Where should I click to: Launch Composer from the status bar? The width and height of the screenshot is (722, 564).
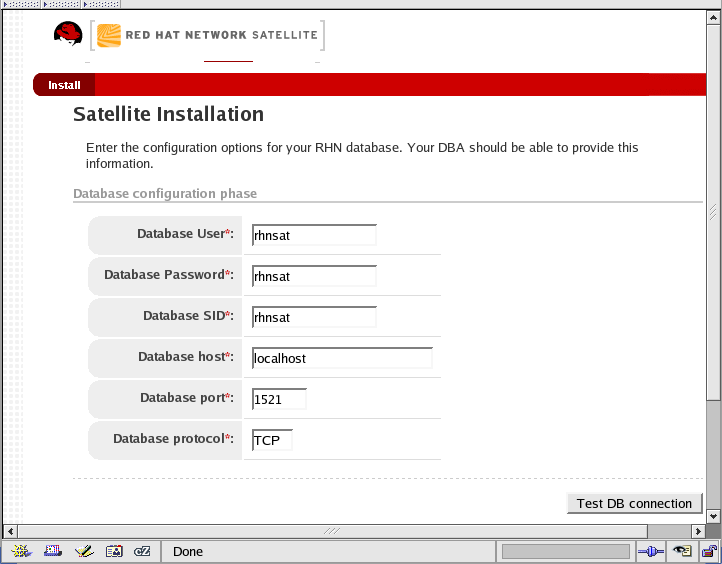click(x=83, y=551)
